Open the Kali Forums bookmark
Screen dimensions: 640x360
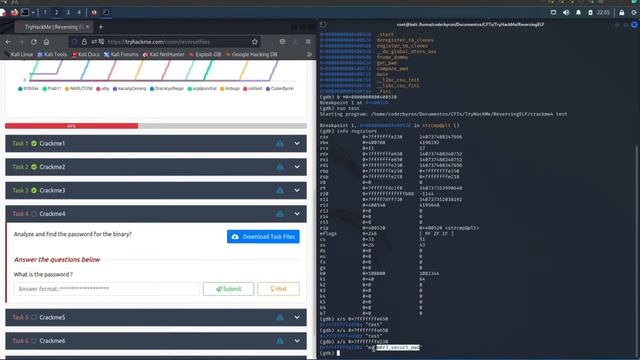121,54
